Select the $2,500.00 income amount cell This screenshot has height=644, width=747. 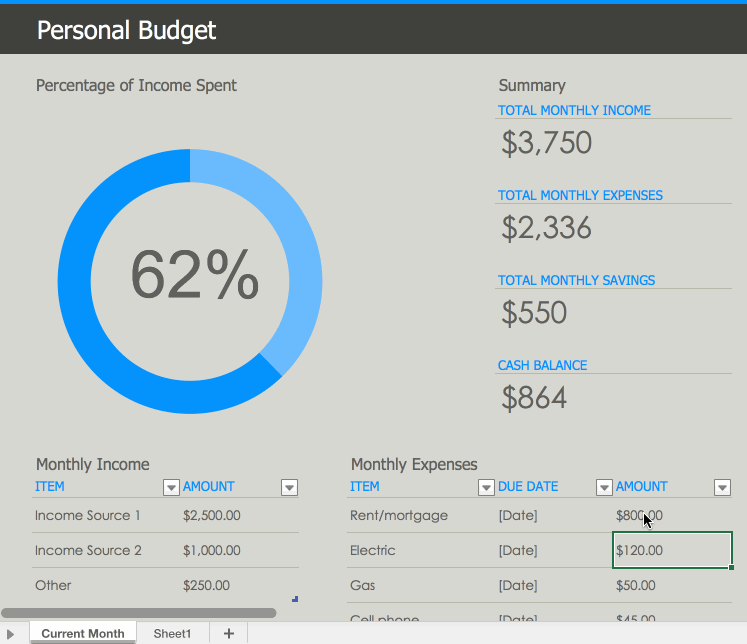click(x=240, y=515)
